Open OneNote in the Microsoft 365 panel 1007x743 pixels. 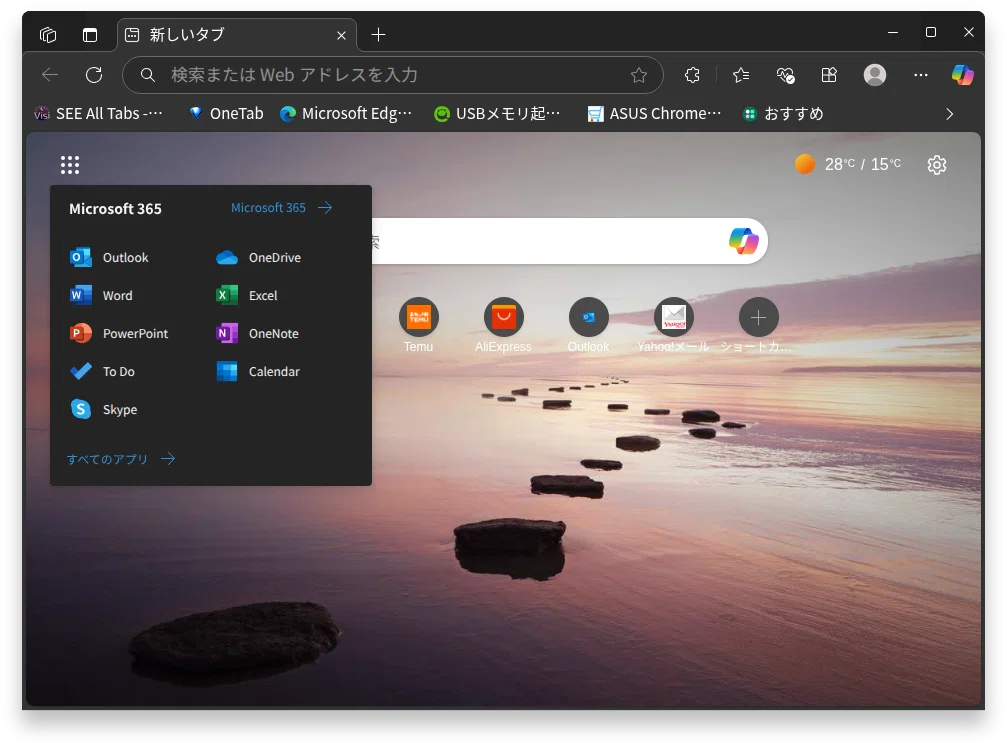[x=258, y=333]
